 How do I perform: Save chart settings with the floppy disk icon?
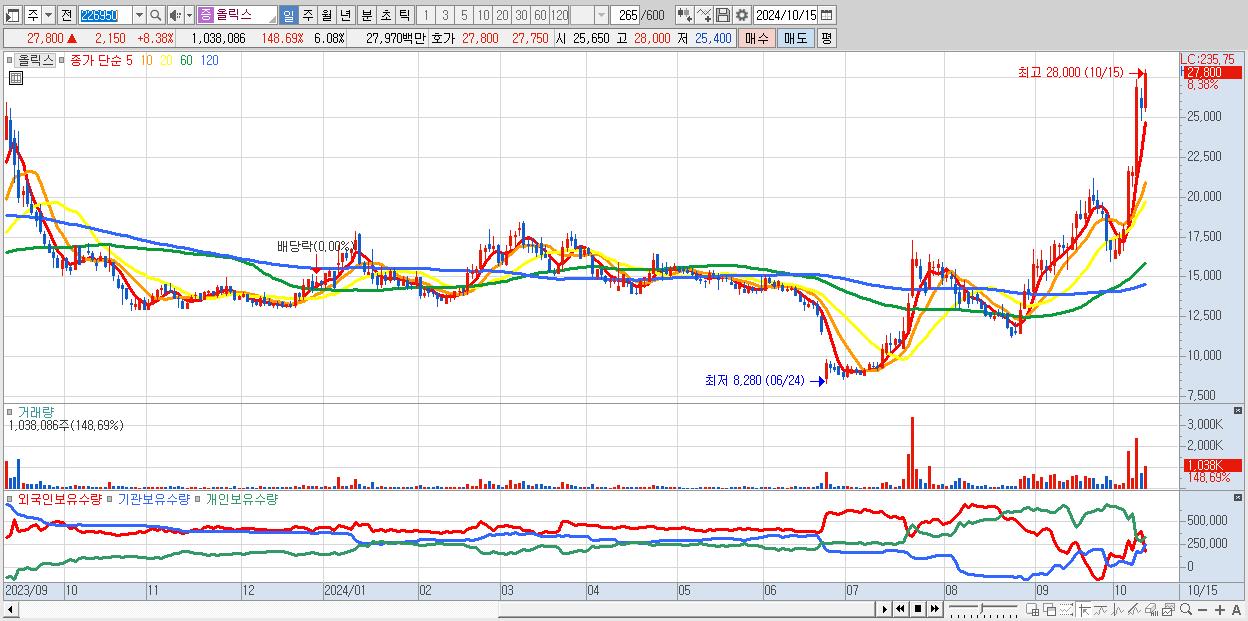pos(723,15)
